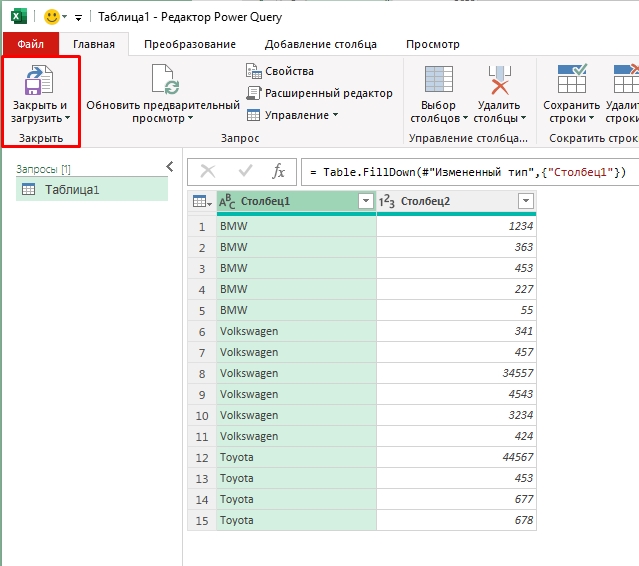This screenshot has width=639, height=566.
Task: Select the Toyota cell in row 15
Action: (x=296, y=520)
